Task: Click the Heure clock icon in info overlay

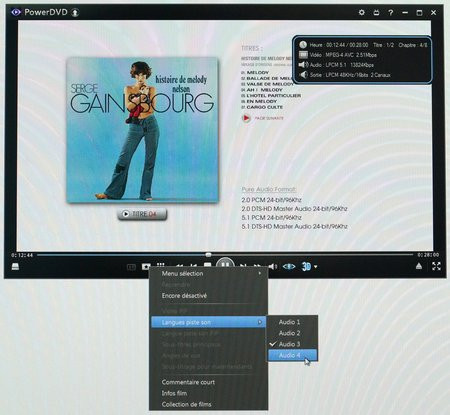Action: point(303,45)
